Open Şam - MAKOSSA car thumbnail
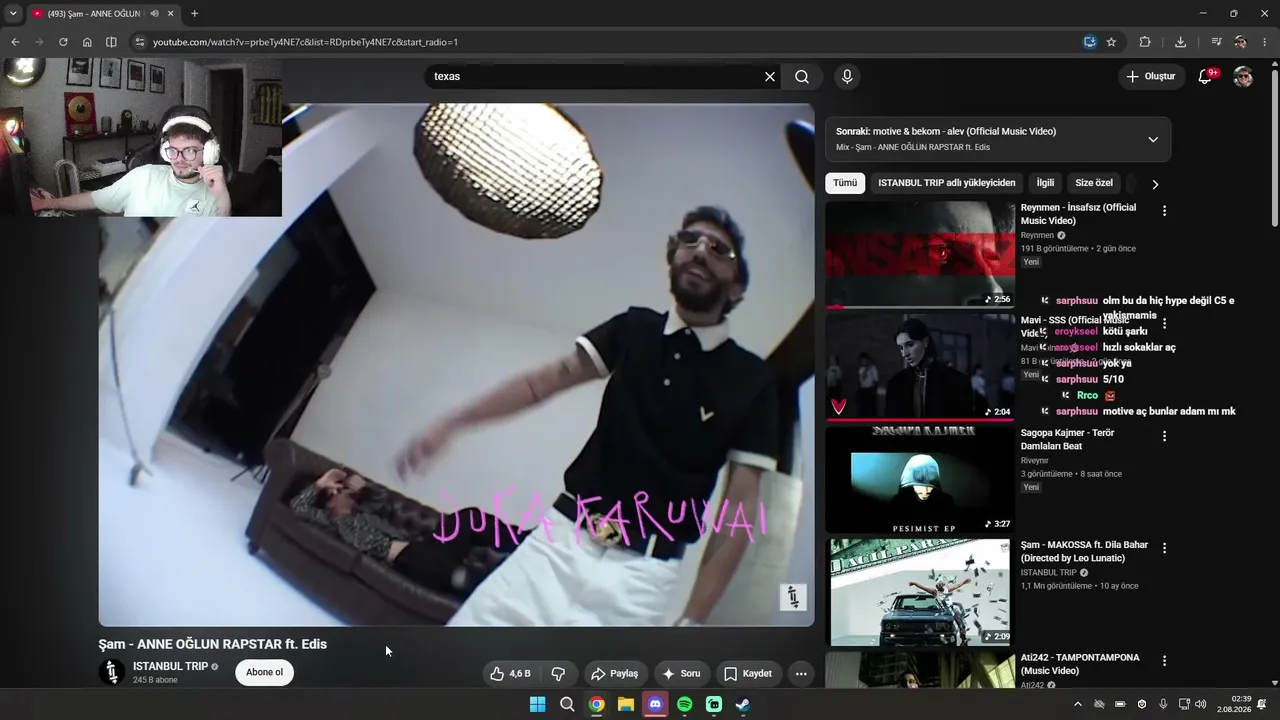 coord(920,592)
